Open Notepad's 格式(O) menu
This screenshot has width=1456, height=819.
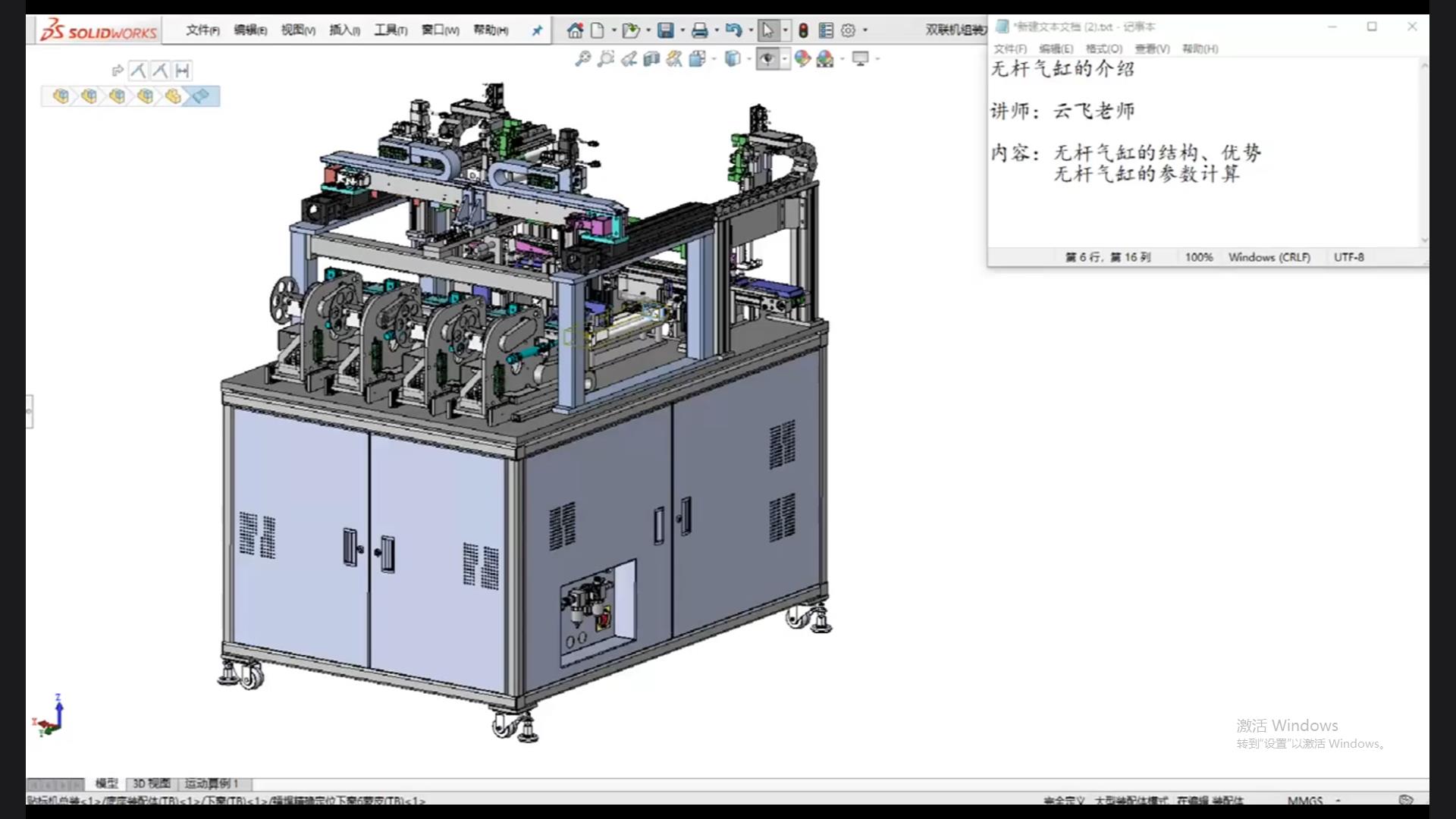tap(1104, 49)
